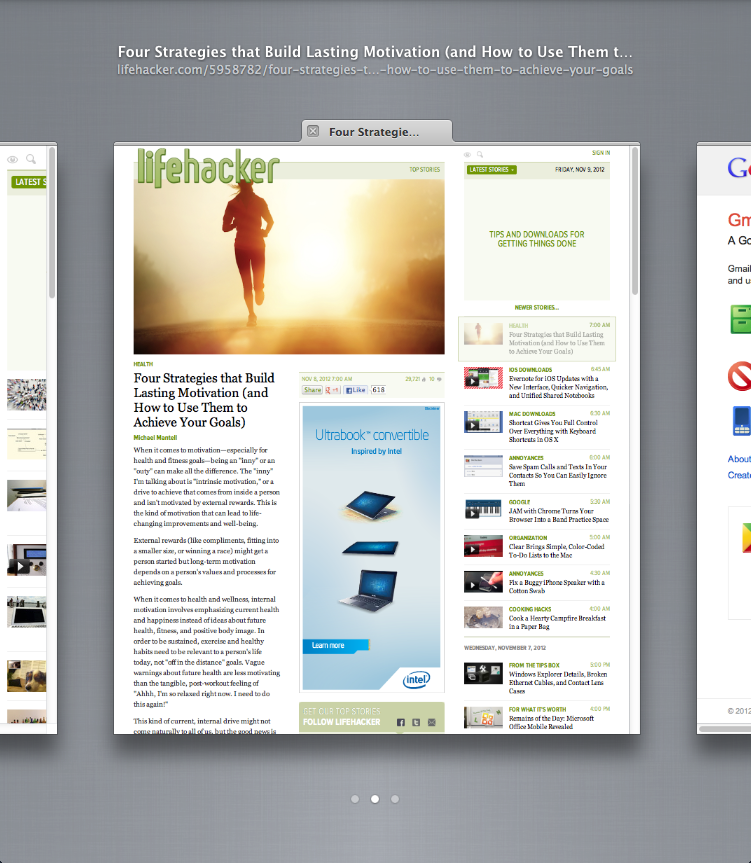The image size is (751, 863).
Task: Open the Save Spam Calls story
Action: coord(557,475)
